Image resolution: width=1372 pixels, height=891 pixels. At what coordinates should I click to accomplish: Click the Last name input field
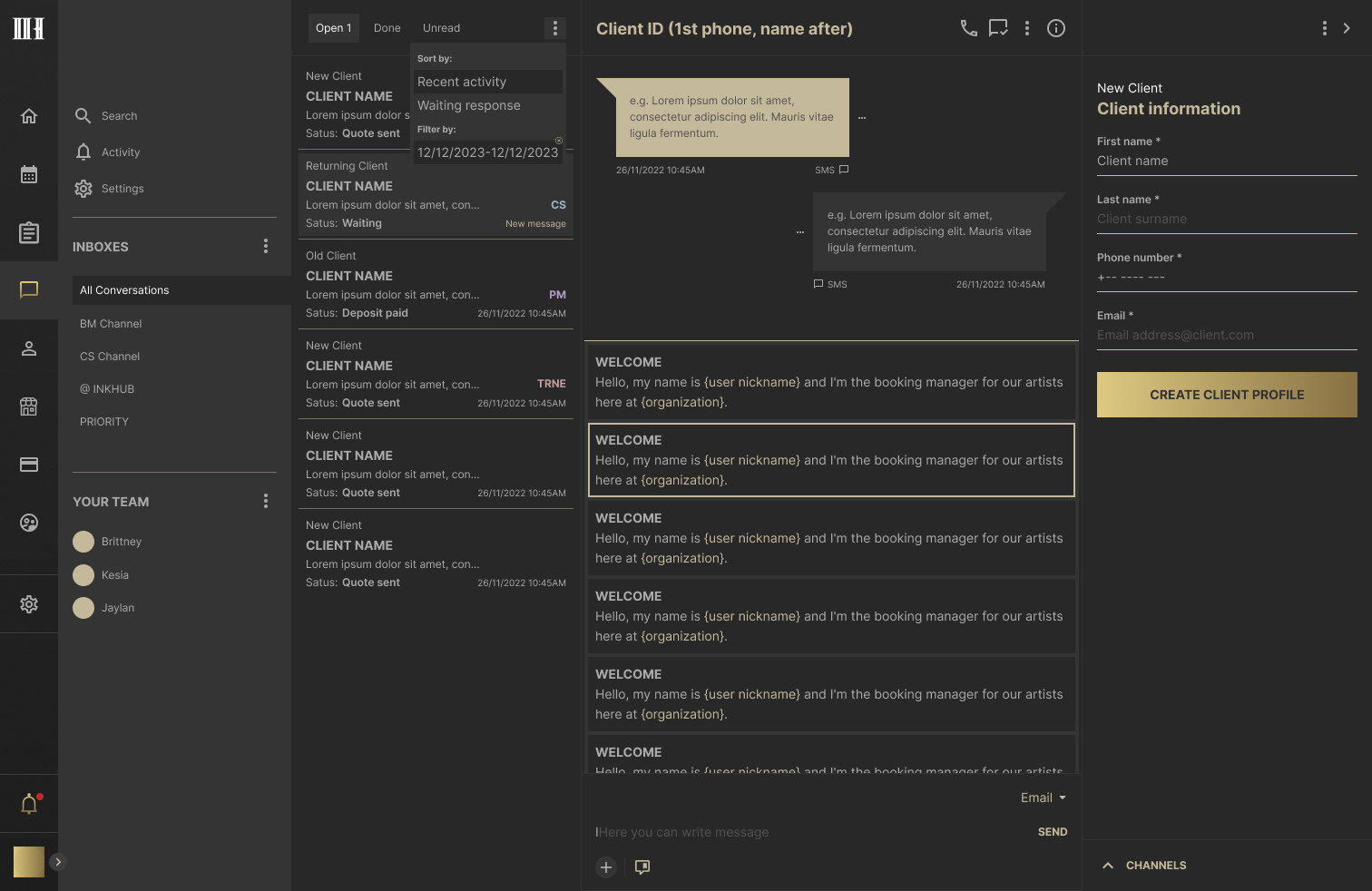(x=1227, y=220)
